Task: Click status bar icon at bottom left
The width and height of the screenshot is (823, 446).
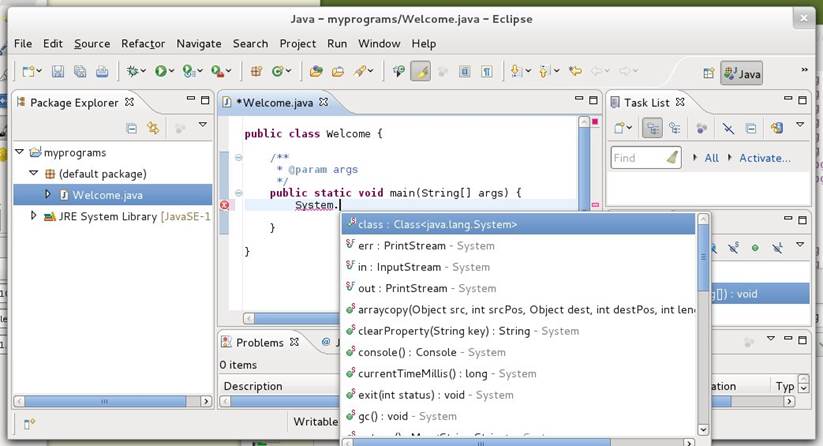Action: tap(29, 423)
